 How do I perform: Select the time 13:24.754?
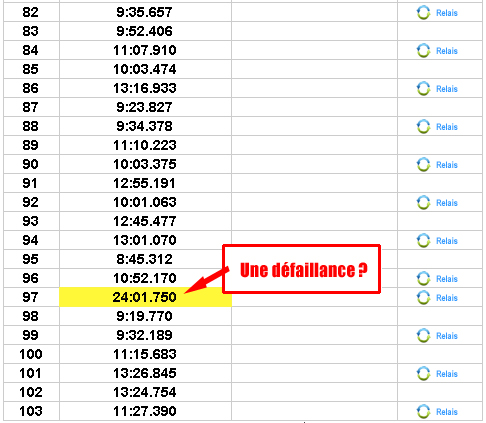[x=144, y=392]
